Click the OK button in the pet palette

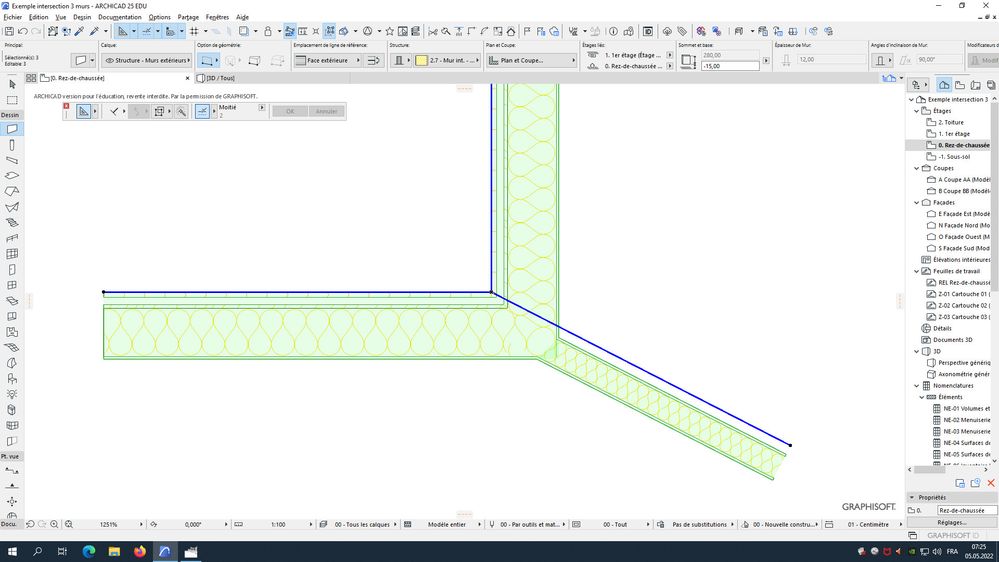pos(290,111)
